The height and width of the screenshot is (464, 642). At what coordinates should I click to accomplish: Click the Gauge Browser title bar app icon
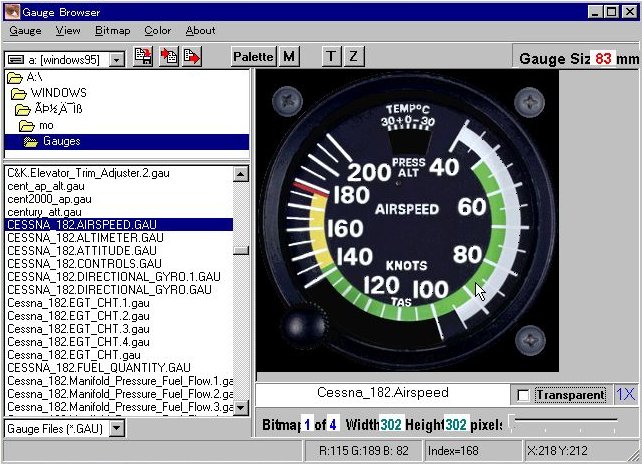12,12
